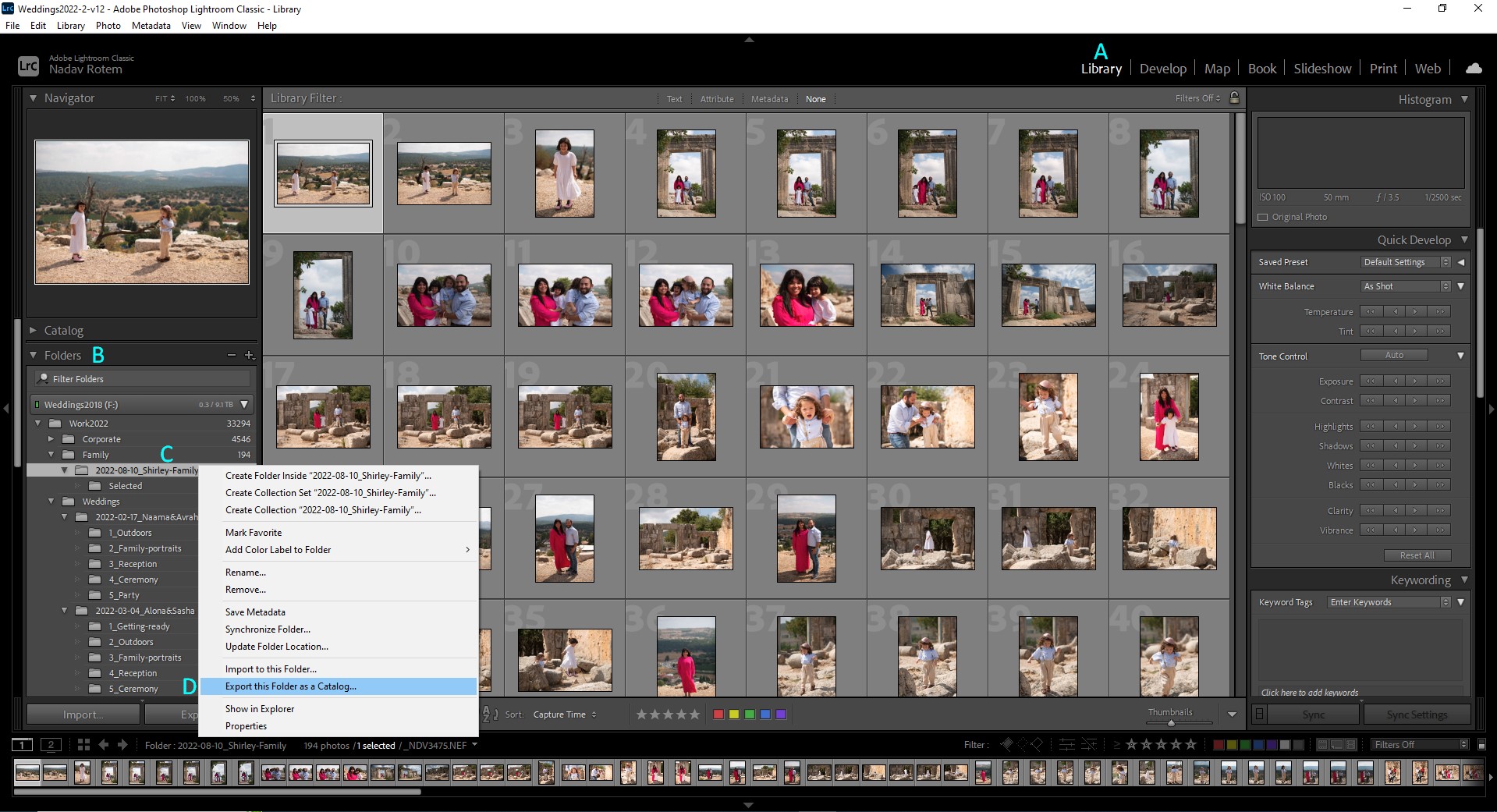Select the Attribute library filter
The image size is (1497, 812).
pos(717,99)
